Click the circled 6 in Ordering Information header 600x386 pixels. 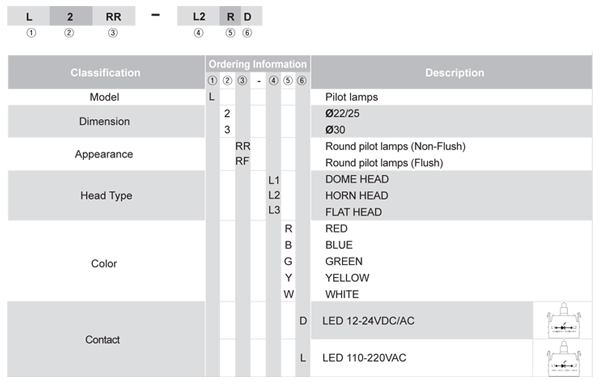click(302, 80)
